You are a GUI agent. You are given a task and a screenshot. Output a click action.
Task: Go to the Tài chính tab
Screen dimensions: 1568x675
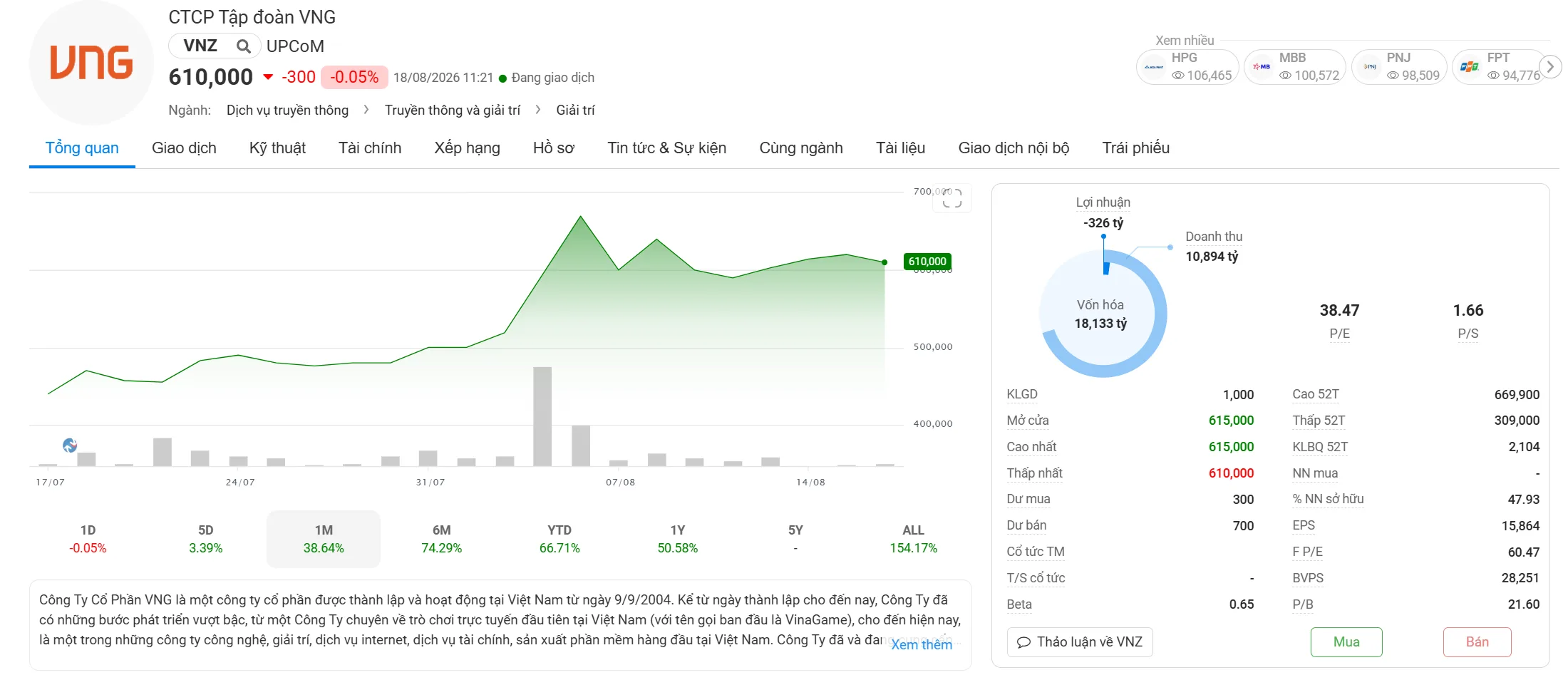click(x=370, y=148)
